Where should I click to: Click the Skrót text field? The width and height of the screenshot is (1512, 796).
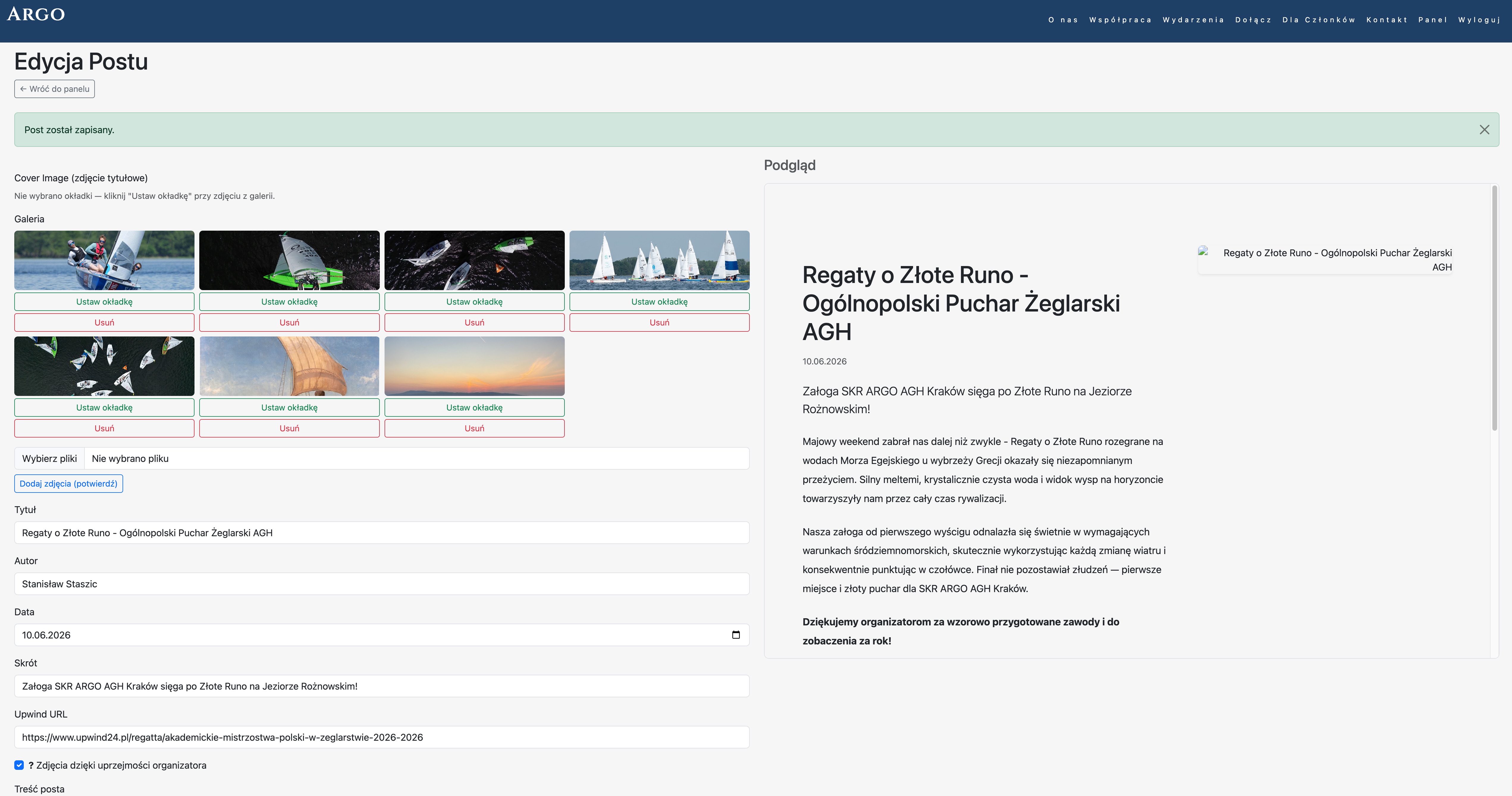coord(382,686)
